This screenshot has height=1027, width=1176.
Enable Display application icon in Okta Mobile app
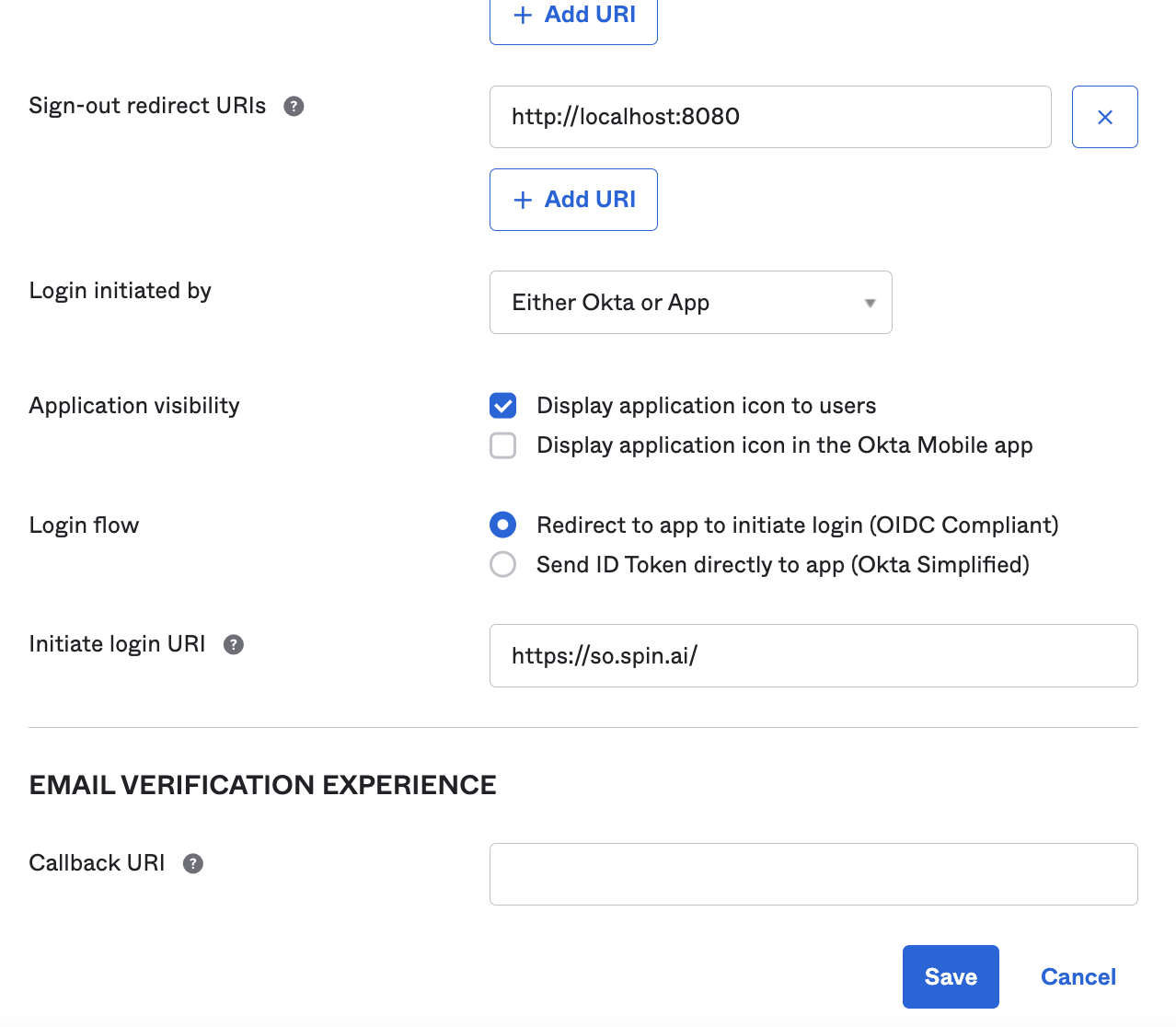point(503,445)
